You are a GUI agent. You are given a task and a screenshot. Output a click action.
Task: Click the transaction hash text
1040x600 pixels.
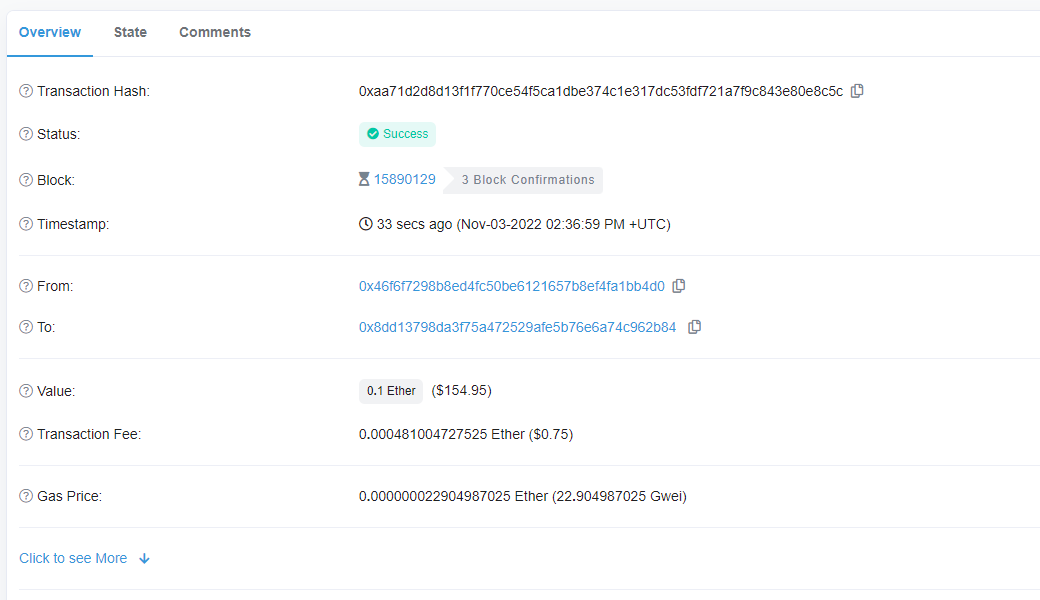601,91
